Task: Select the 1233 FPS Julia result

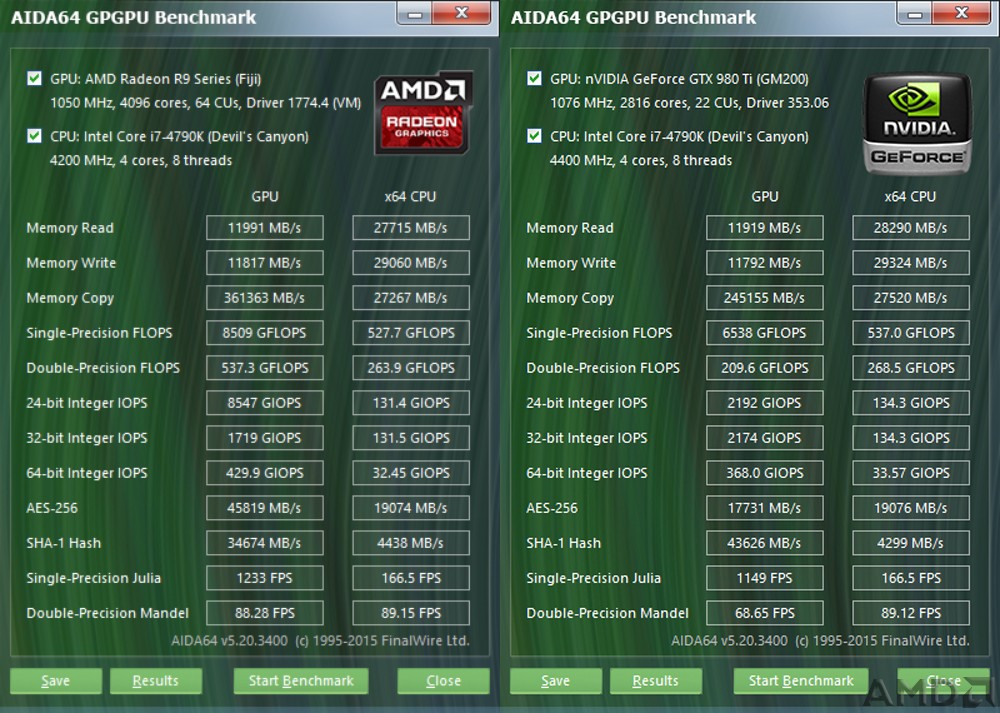Action: 265,578
